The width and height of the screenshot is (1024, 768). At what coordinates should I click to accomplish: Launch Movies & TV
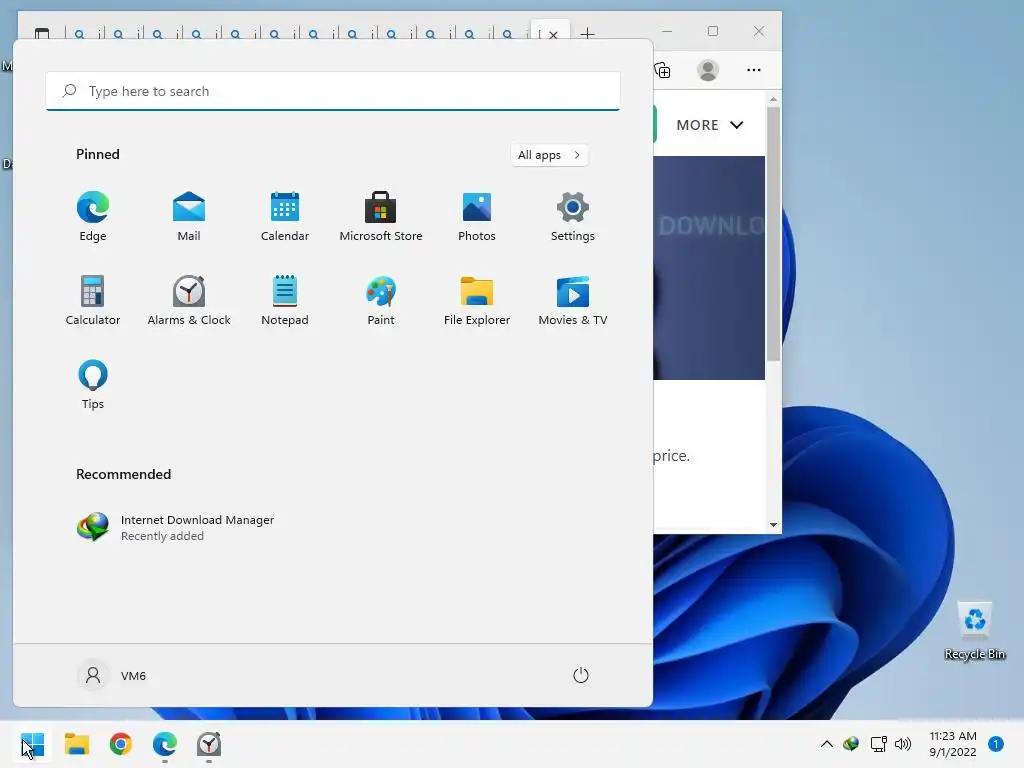[573, 300]
